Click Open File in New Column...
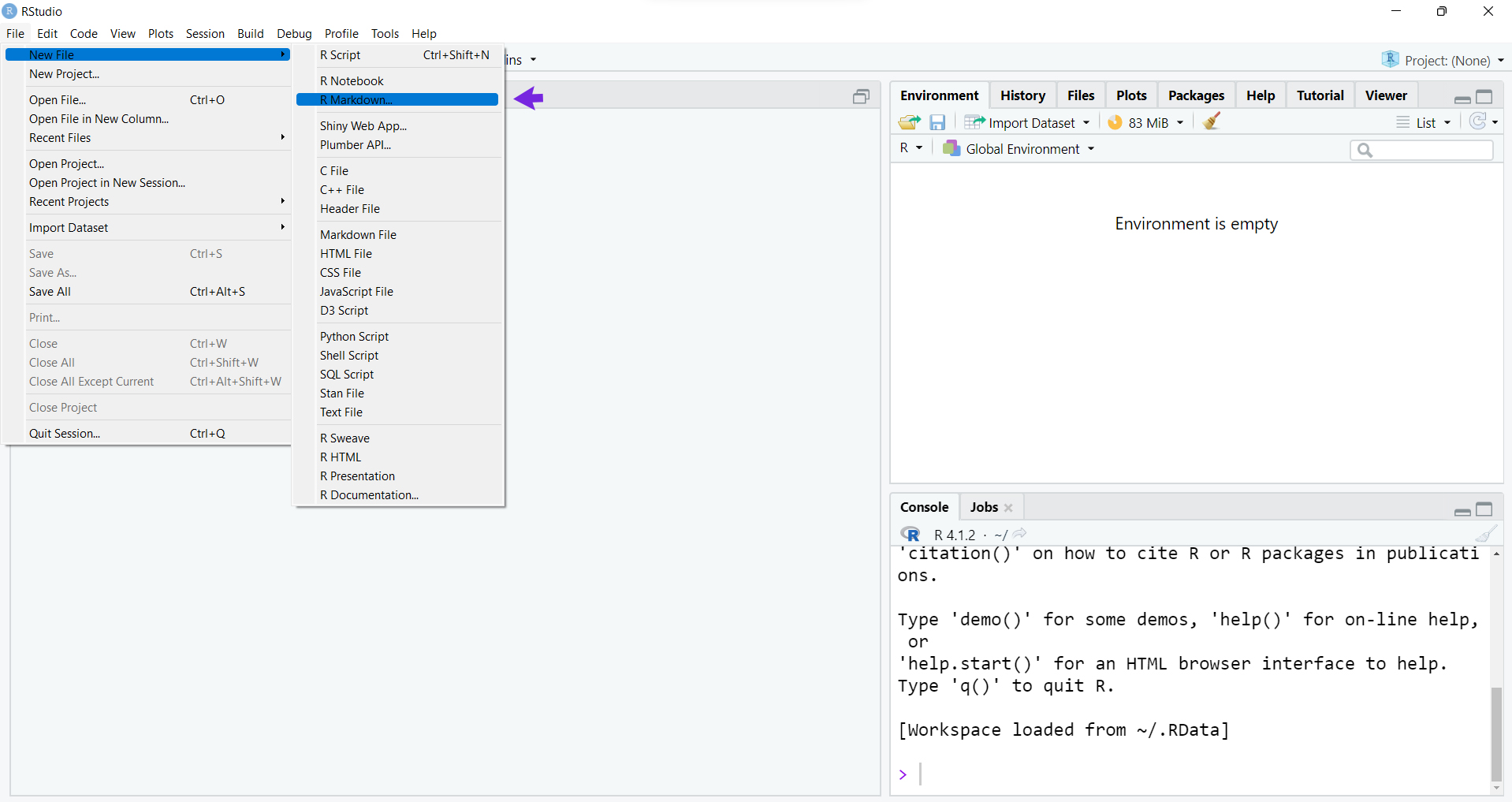 click(147, 119)
